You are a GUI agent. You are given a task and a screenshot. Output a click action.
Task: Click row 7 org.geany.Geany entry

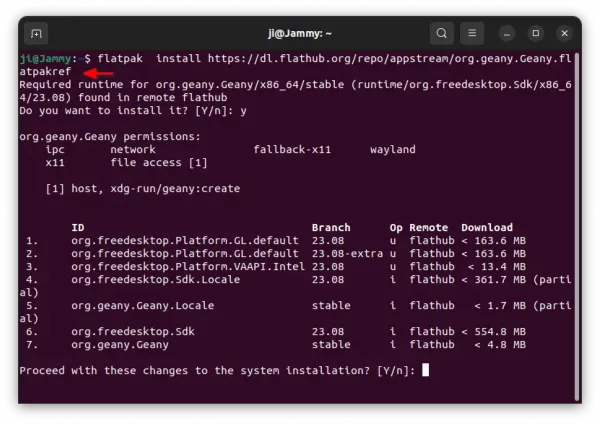120,345
